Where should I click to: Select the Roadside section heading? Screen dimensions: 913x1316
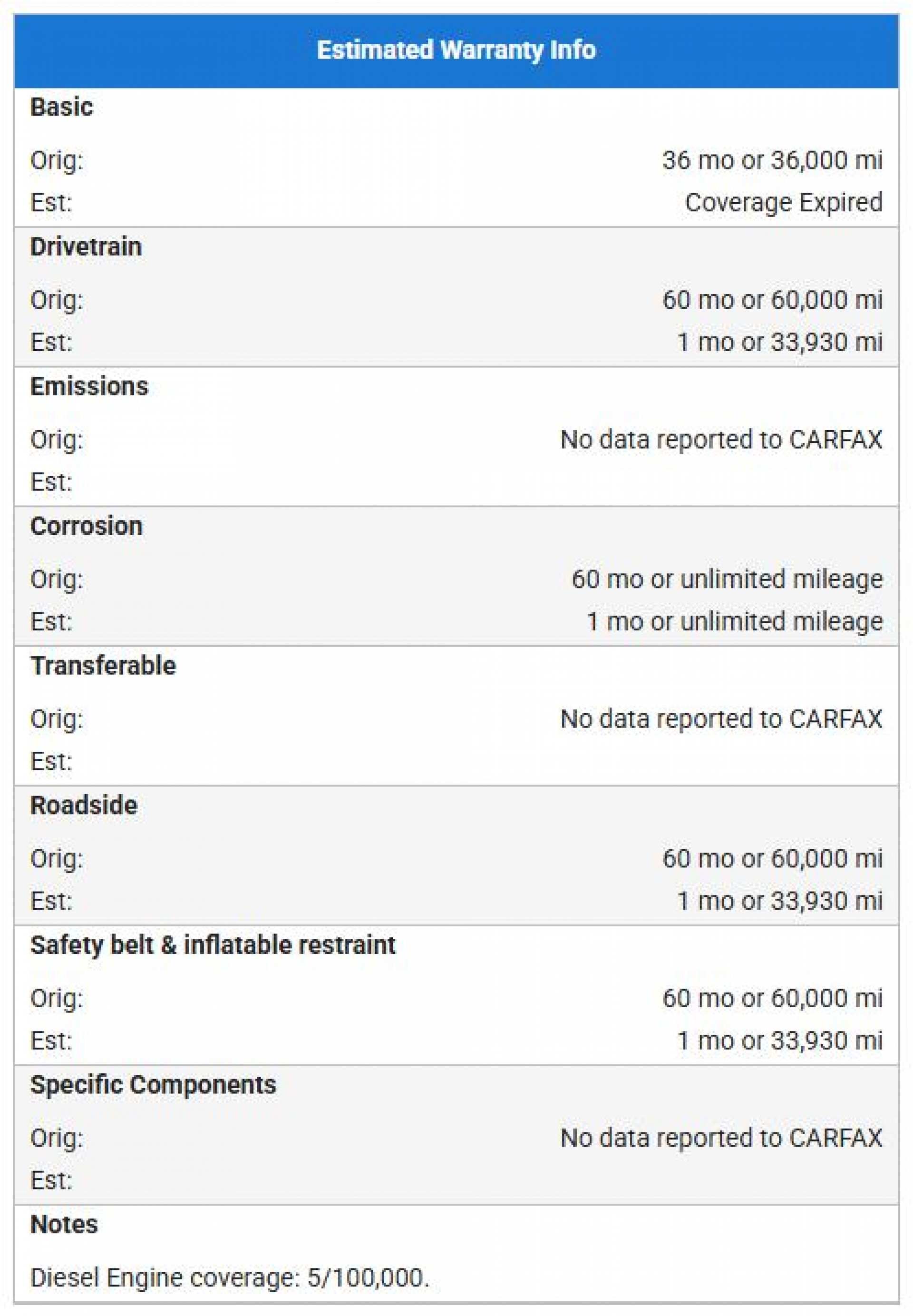point(84,805)
